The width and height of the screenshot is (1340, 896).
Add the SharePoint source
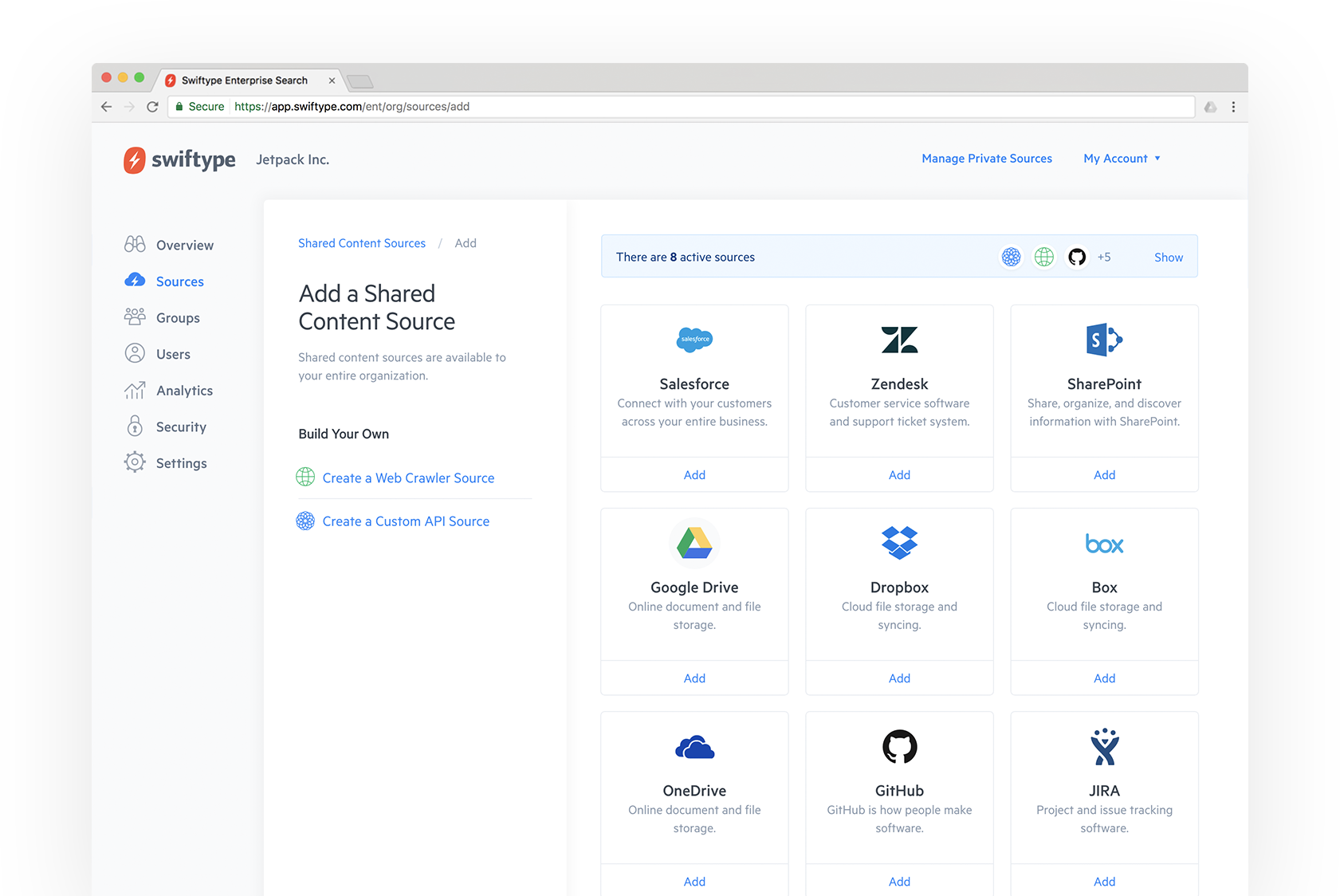coord(1104,474)
